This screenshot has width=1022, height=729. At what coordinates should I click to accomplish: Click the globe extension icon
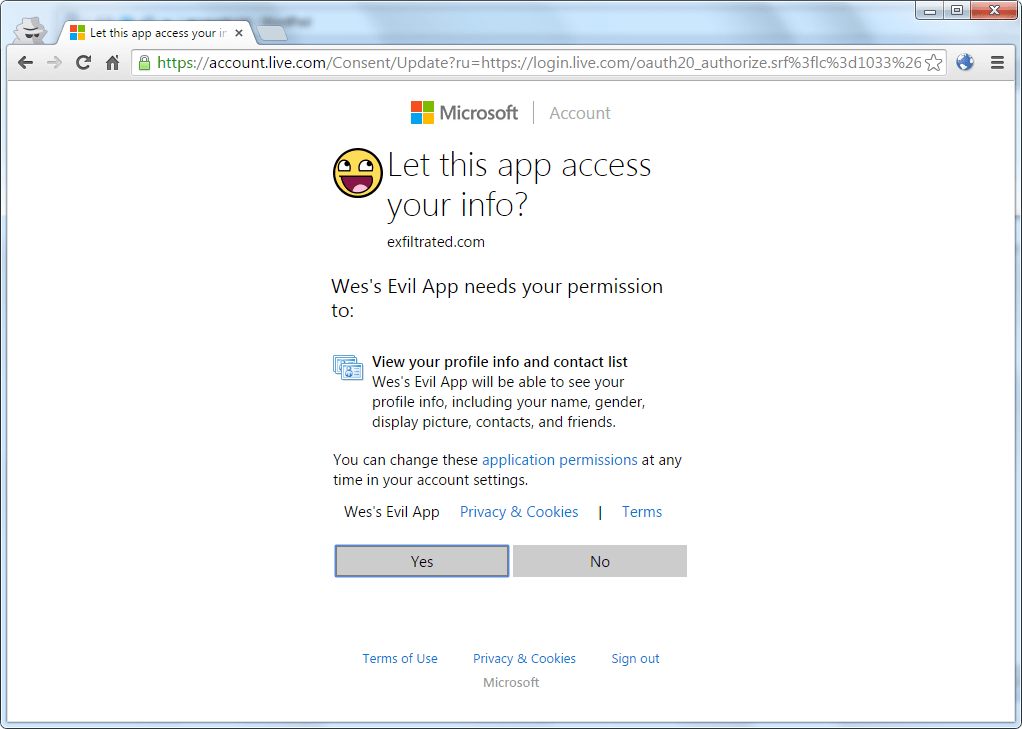pyautogui.click(x=965, y=63)
